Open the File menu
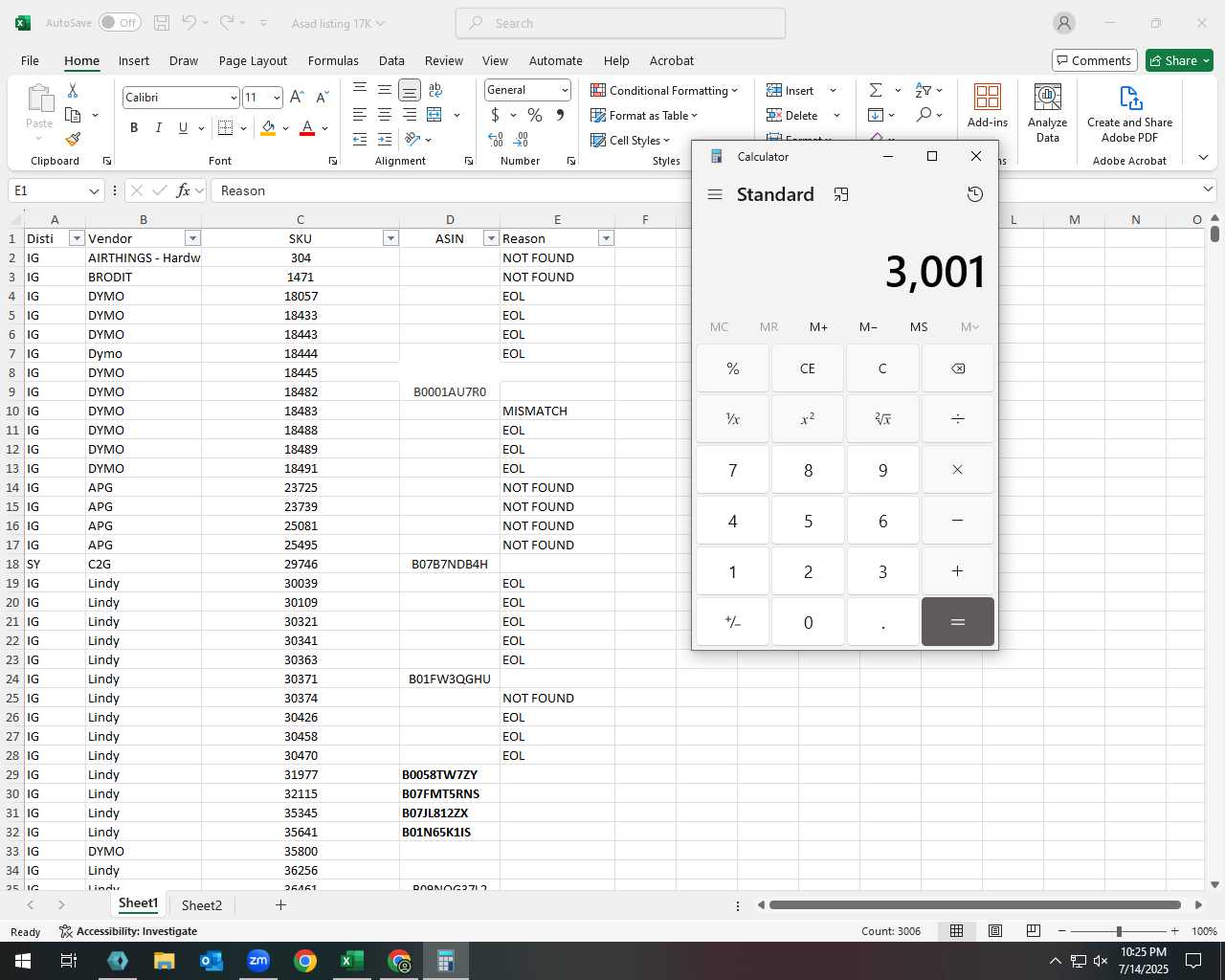 tap(30, 60)
